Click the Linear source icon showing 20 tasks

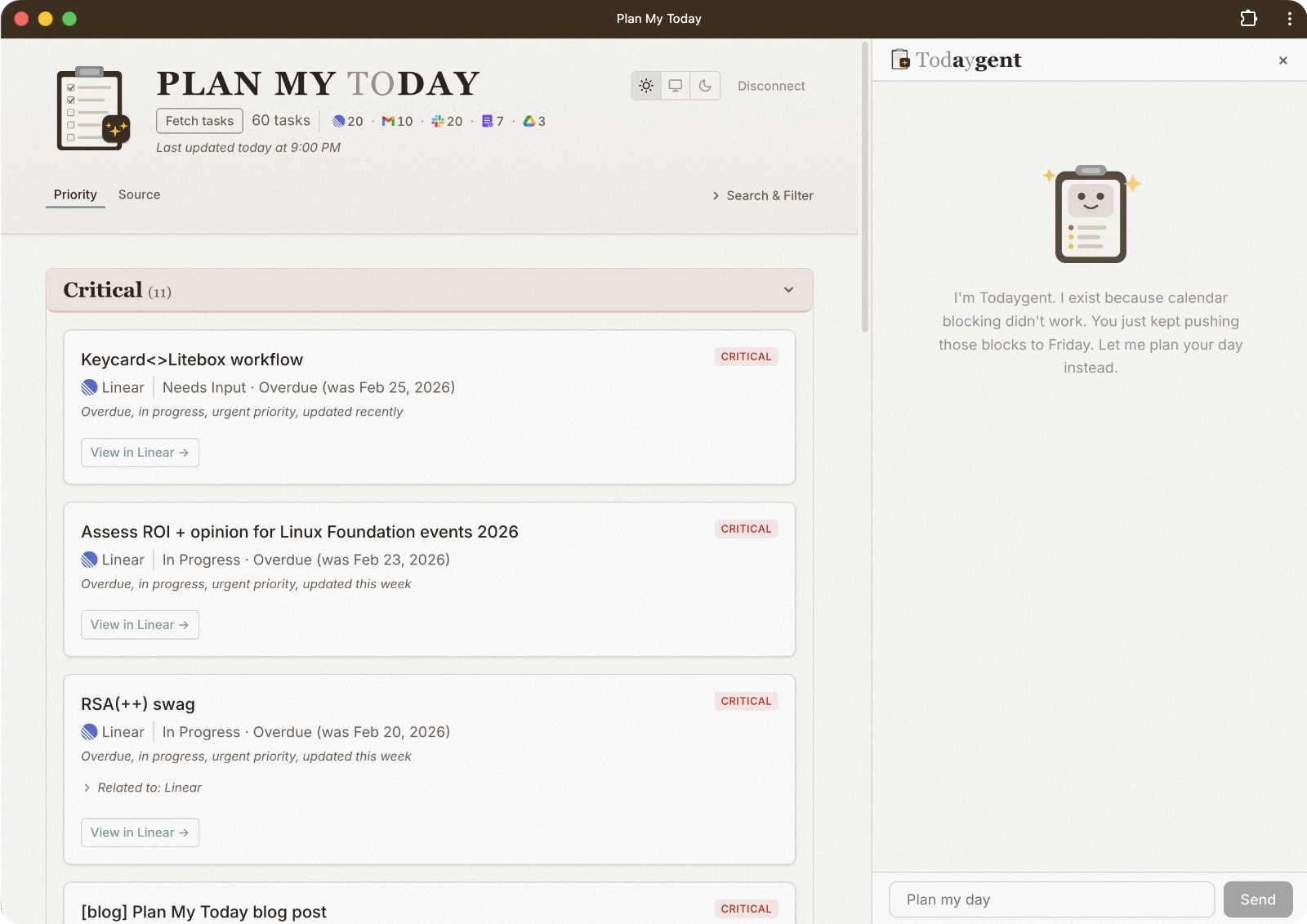pyautogui.click(x=341, y=121)
